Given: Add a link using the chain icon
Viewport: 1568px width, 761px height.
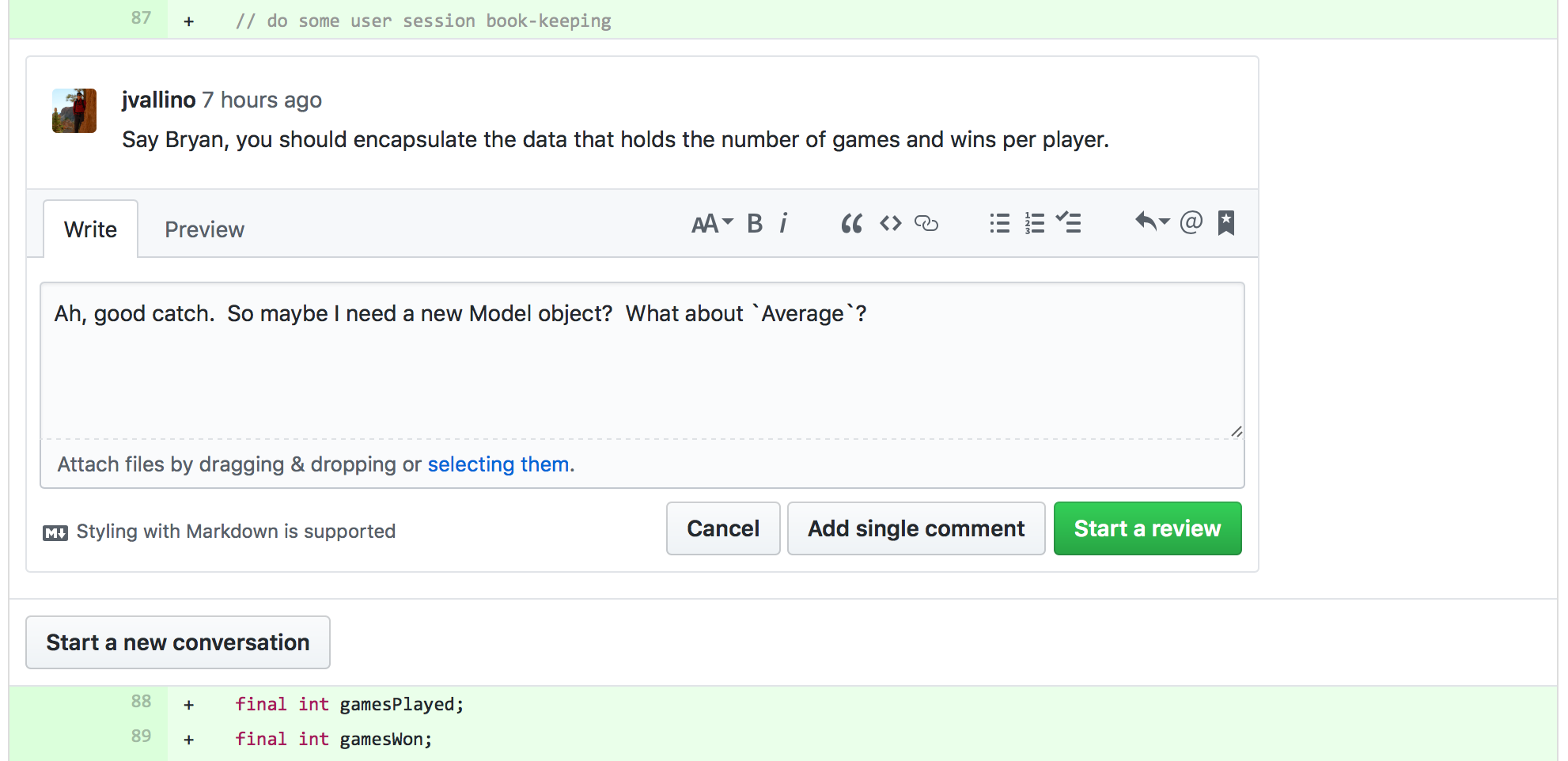Looking at the screenshot, I should (926, 224).
